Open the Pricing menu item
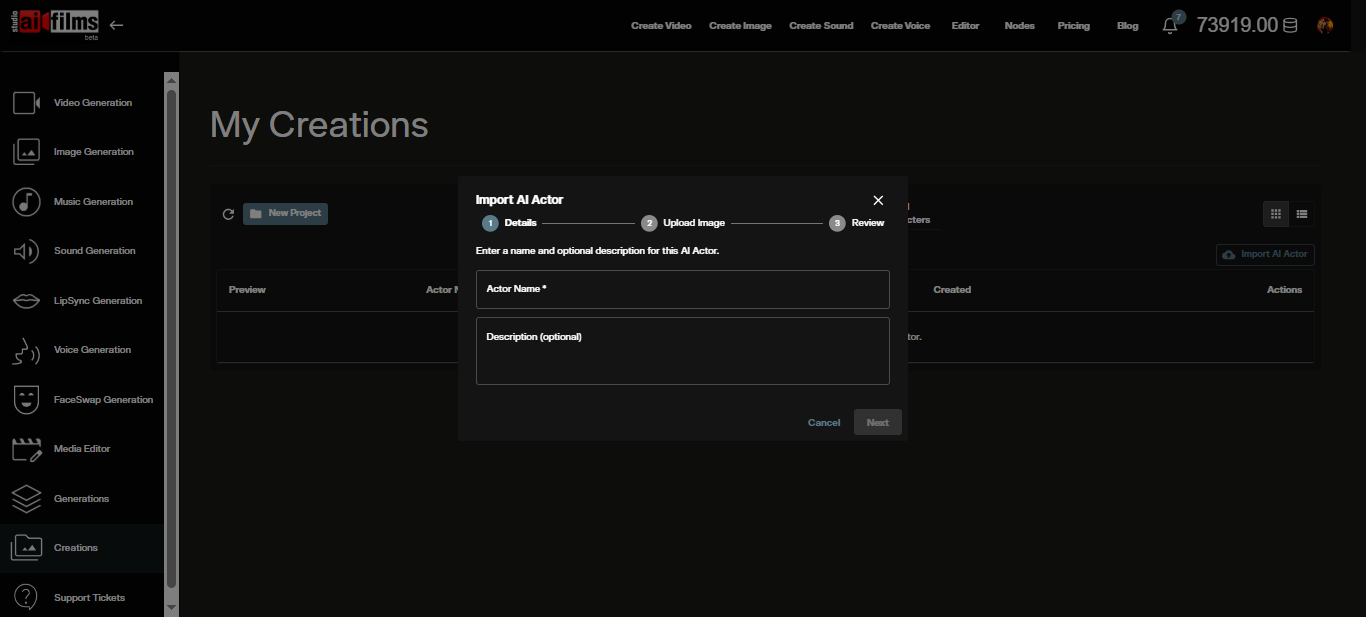This screenshot has width=1366, height=617. (1073, 25)
